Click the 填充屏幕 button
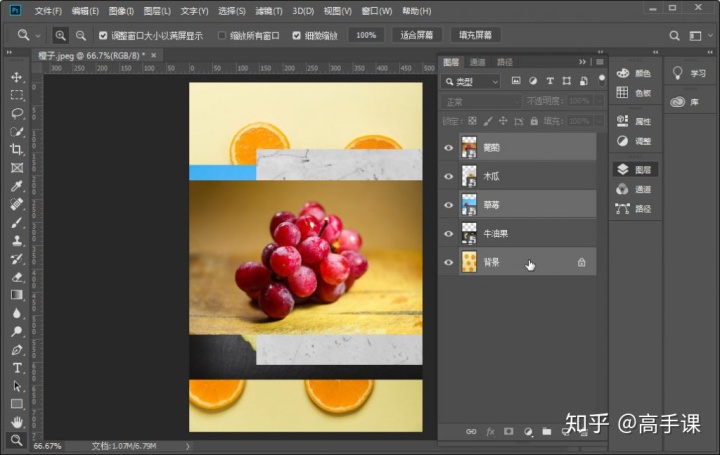 (x=475, y=35)
